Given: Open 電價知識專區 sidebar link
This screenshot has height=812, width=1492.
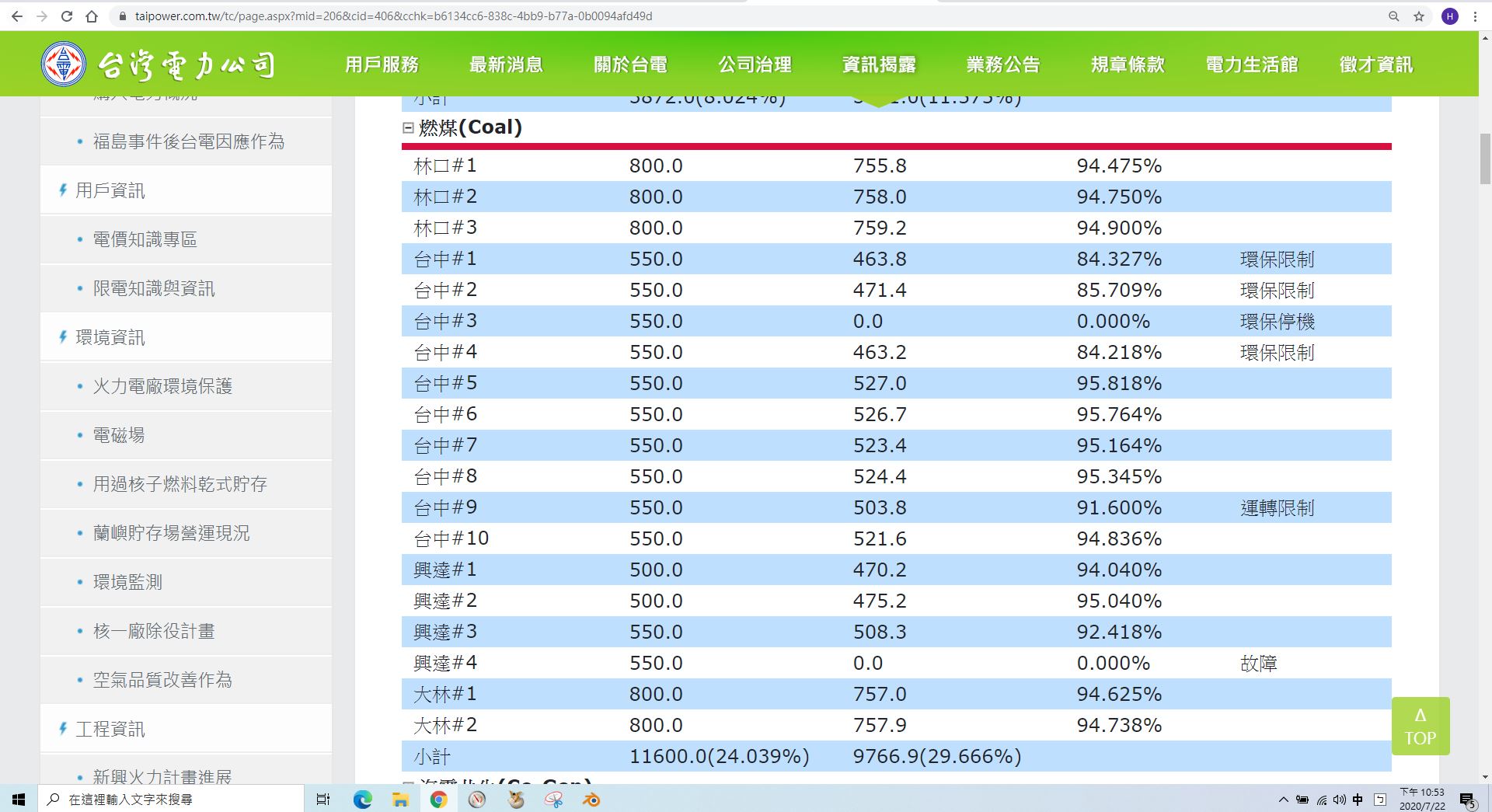Looking at the screenshot, I should tap(145, 239).
